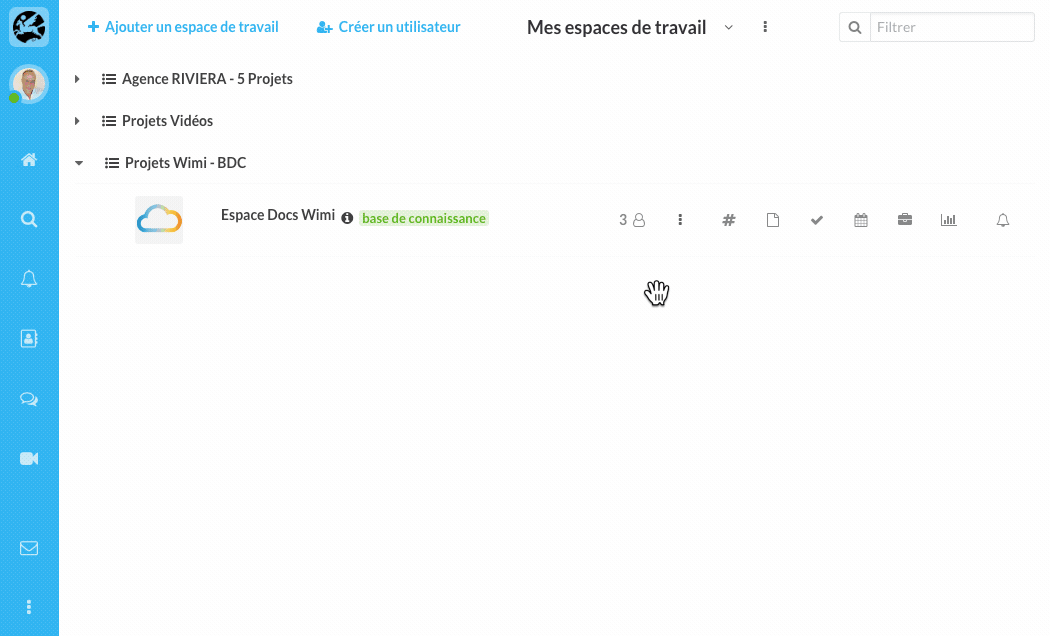The image size is (1050, 636).
Task: Click Créer un utilisateur
Action: [x=388, y=27]
